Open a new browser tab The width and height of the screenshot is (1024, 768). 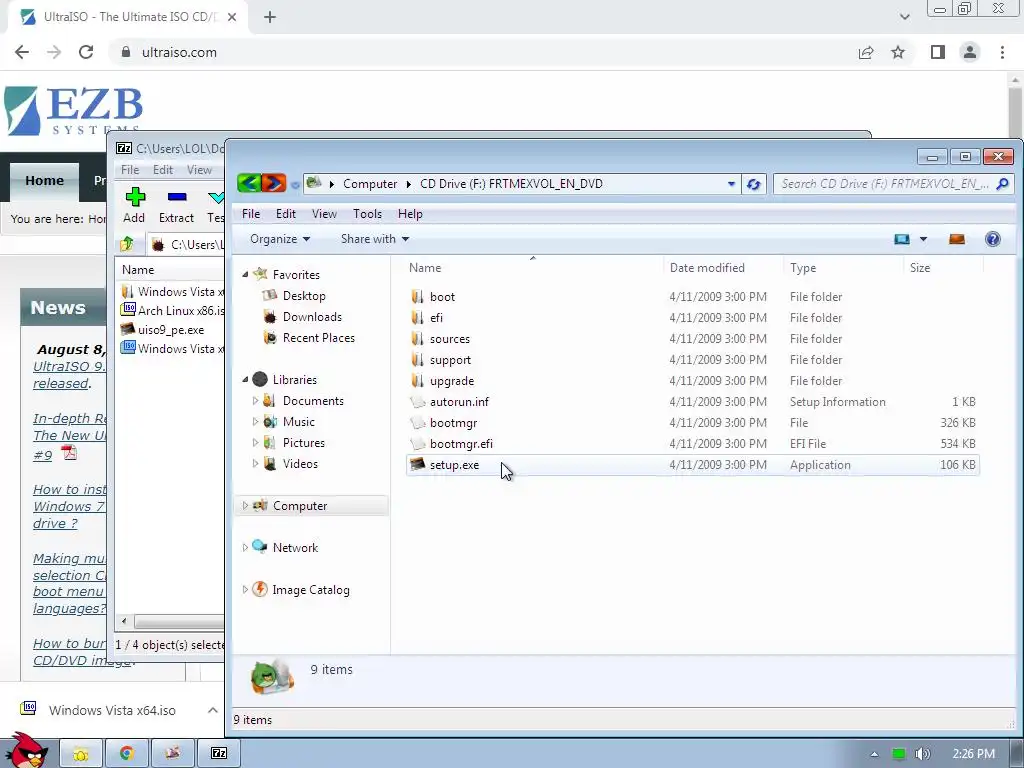click(270, 17)
